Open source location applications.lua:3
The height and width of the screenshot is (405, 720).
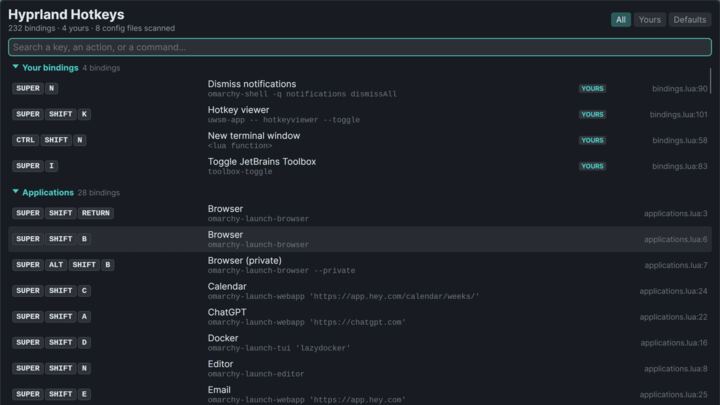[675, 214]
